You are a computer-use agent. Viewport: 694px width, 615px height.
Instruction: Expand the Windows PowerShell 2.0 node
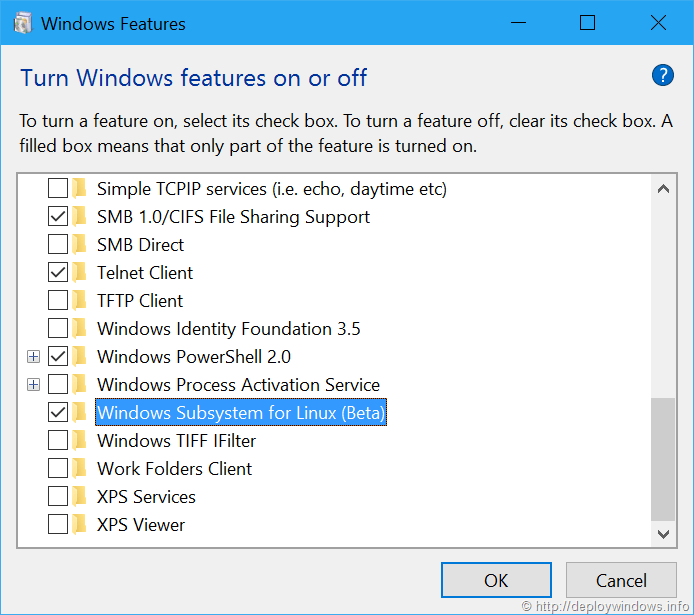33,357
